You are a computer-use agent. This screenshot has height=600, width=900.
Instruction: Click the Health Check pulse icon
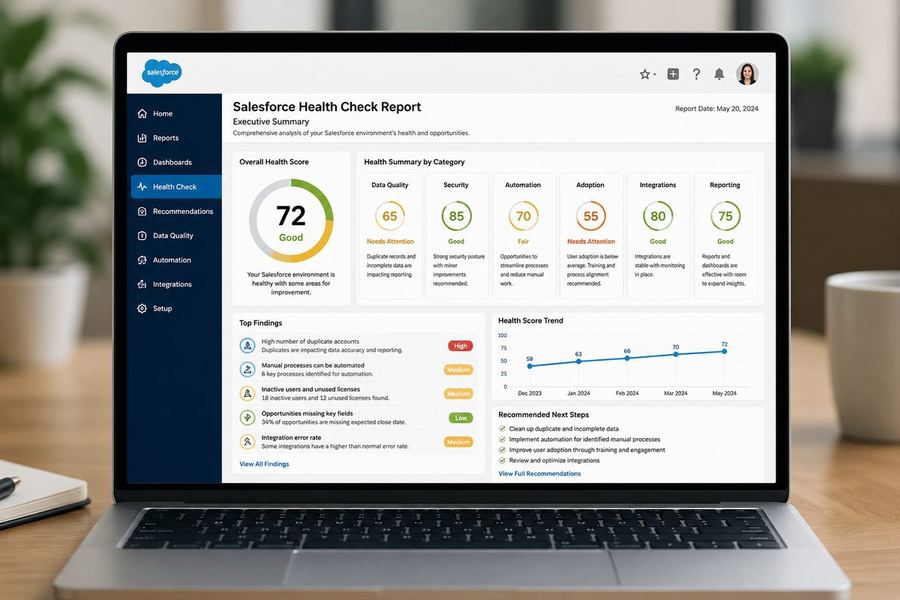coord(142,187)
